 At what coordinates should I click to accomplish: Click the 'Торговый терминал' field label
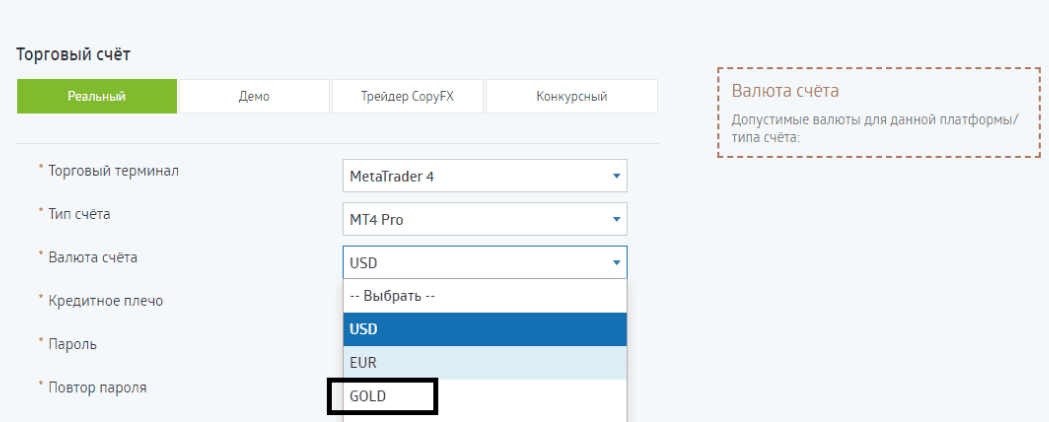point(113,171)
